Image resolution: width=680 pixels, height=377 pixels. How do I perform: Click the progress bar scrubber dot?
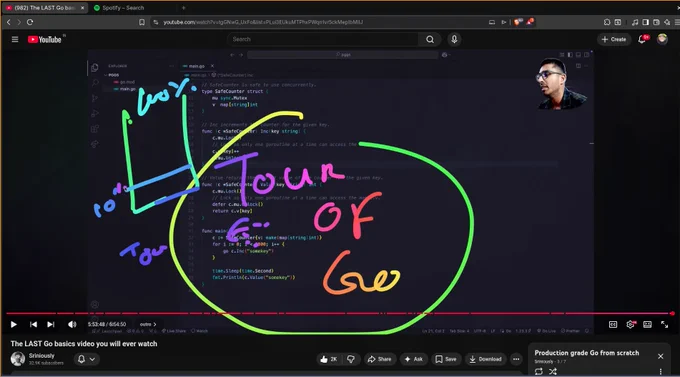point(672,313)
